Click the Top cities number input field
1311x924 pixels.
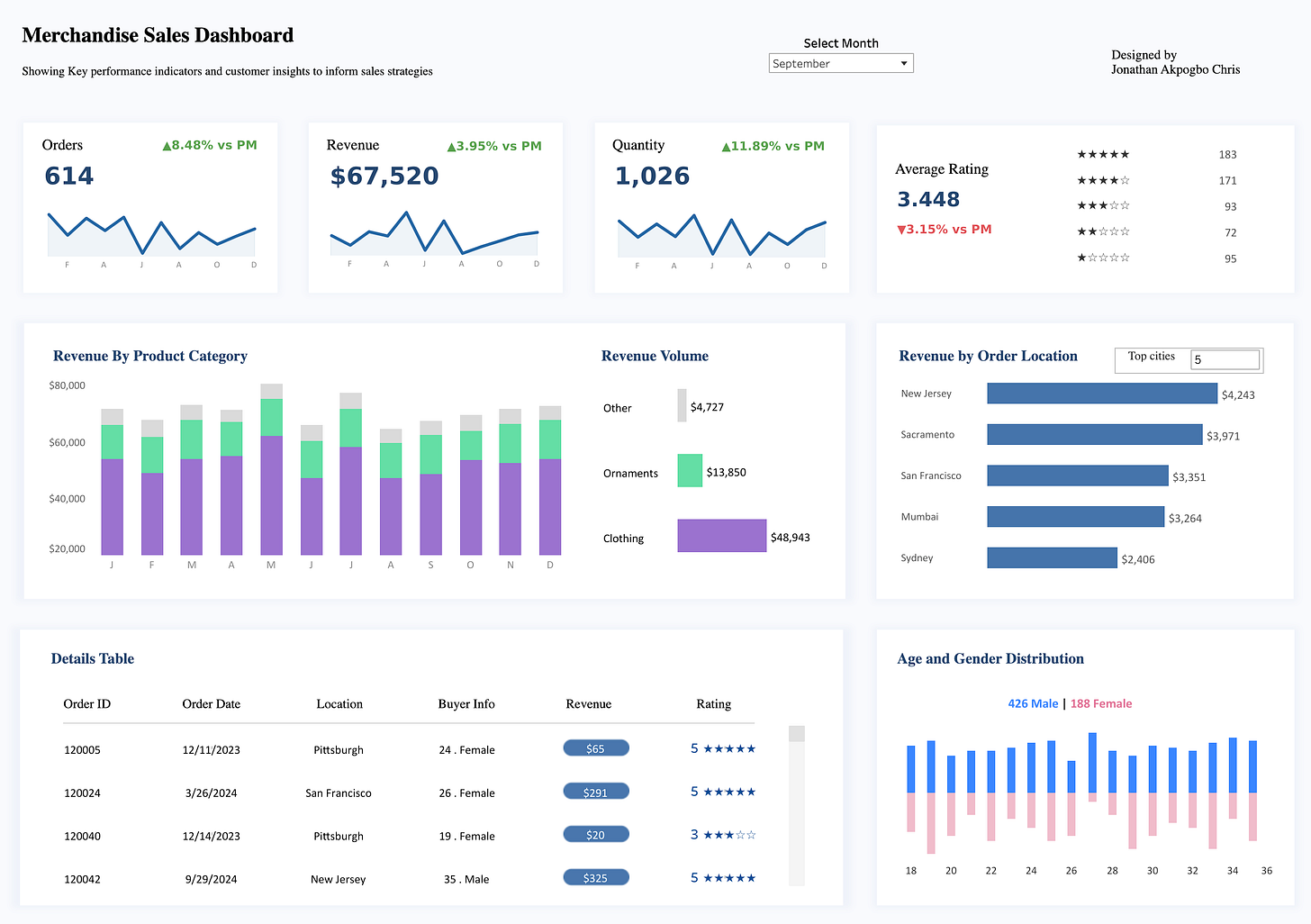tap(1225, 359)
